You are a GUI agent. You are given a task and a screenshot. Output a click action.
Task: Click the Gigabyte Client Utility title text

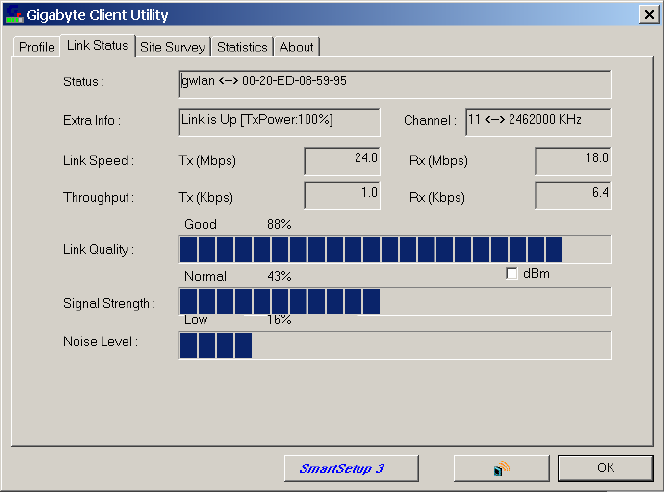[x=97, y=15]
